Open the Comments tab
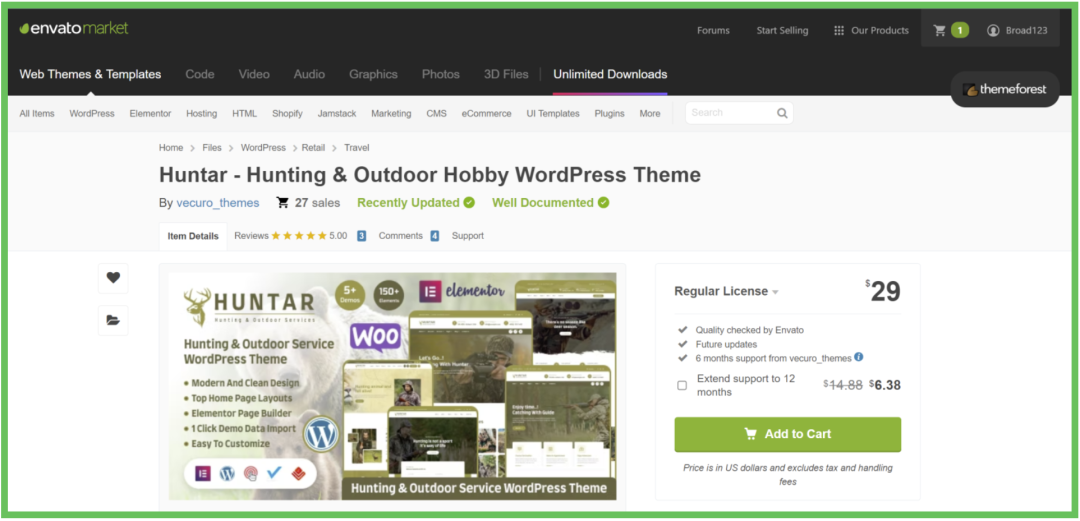This screenshot has width=1080, height=521. [400, 236]
